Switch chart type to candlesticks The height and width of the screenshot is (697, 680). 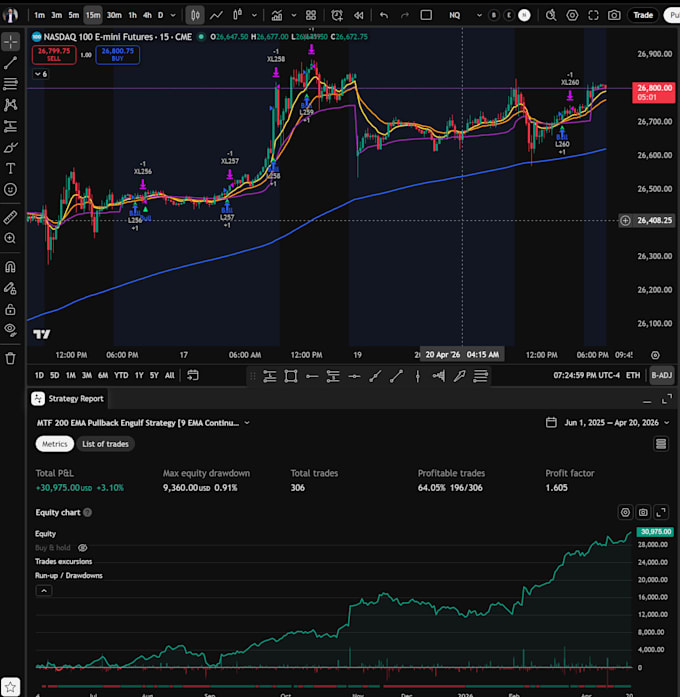(195, 15)
